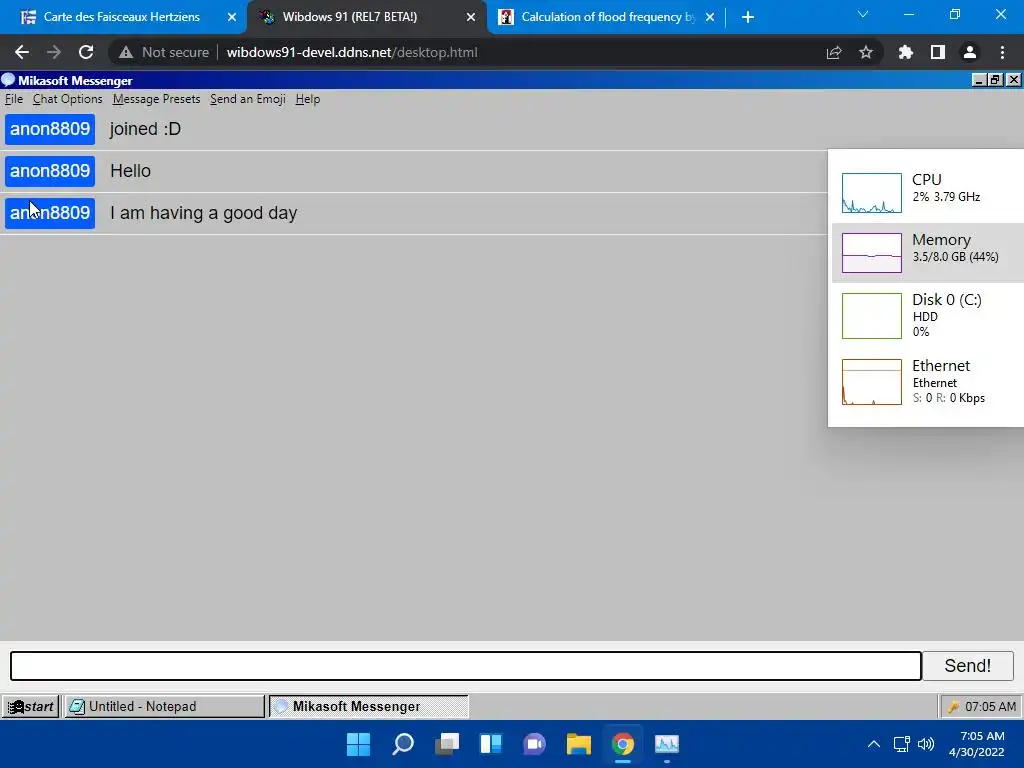This screenshot has height=768, width=1024.
Task: Select the 'joined :D' message text
Action: click(146, 129)
